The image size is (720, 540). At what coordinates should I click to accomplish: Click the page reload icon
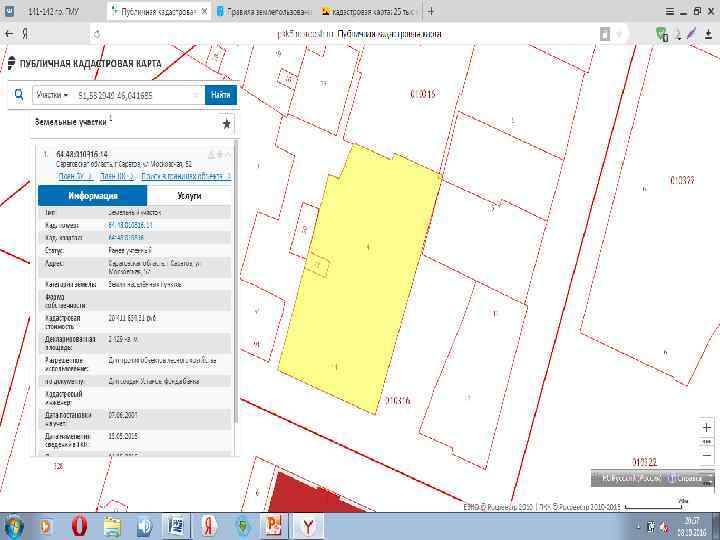tap(97, 34)
